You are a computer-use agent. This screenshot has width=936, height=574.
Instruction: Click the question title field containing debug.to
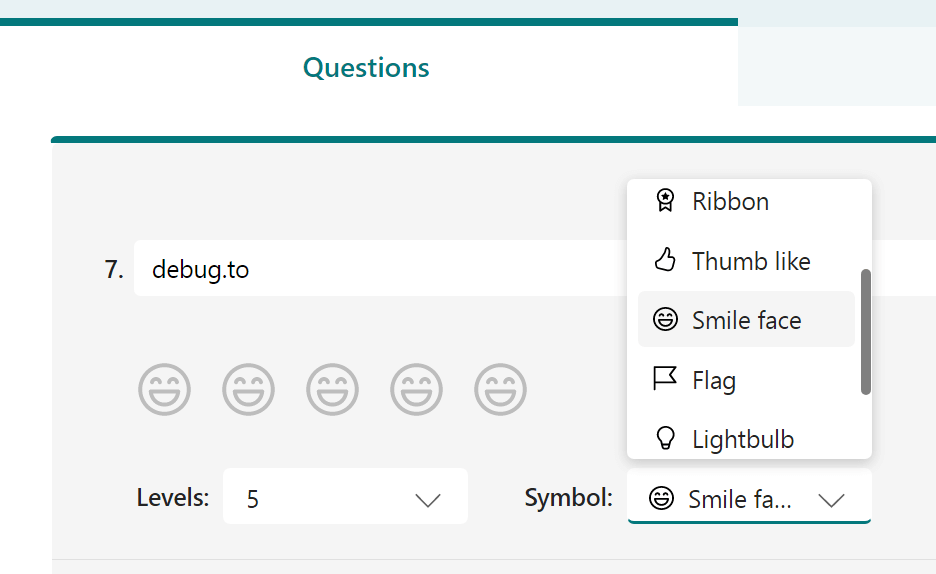tap(380, 269)
